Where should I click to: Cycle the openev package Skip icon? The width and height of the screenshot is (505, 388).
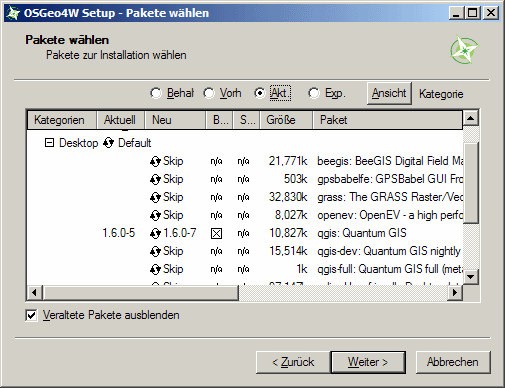[155, 215]
